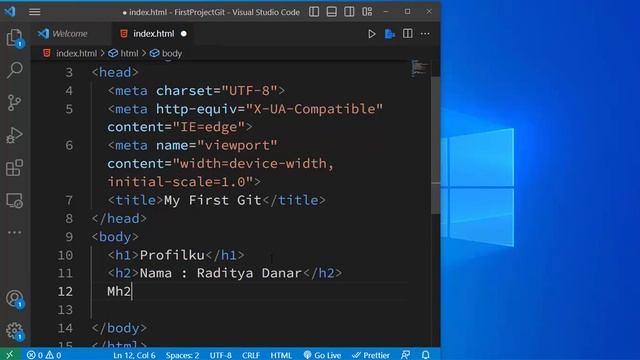Select language mode HTML in status bar
The image size is (640, 360).
[281, 355]
